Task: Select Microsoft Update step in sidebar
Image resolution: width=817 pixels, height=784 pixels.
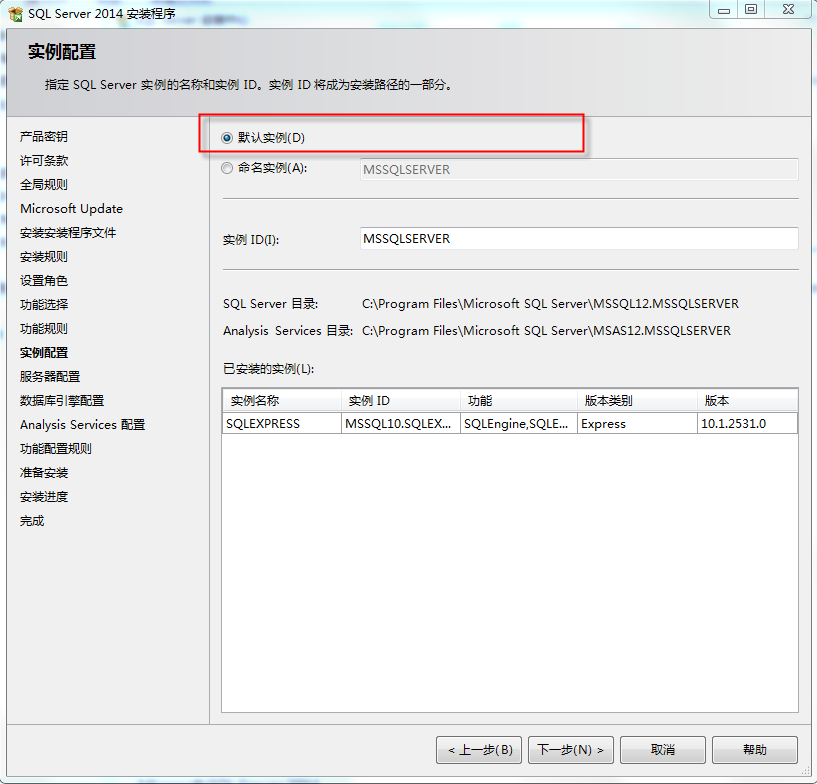Action: 71,208
